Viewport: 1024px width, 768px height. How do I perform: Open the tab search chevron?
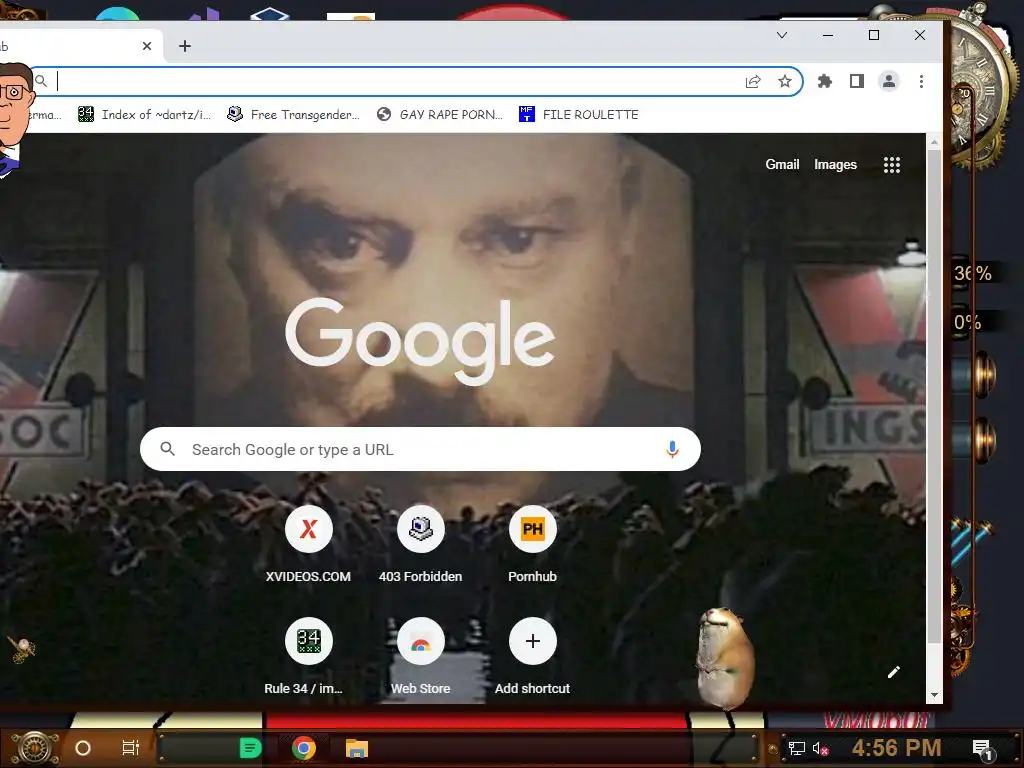782,35
